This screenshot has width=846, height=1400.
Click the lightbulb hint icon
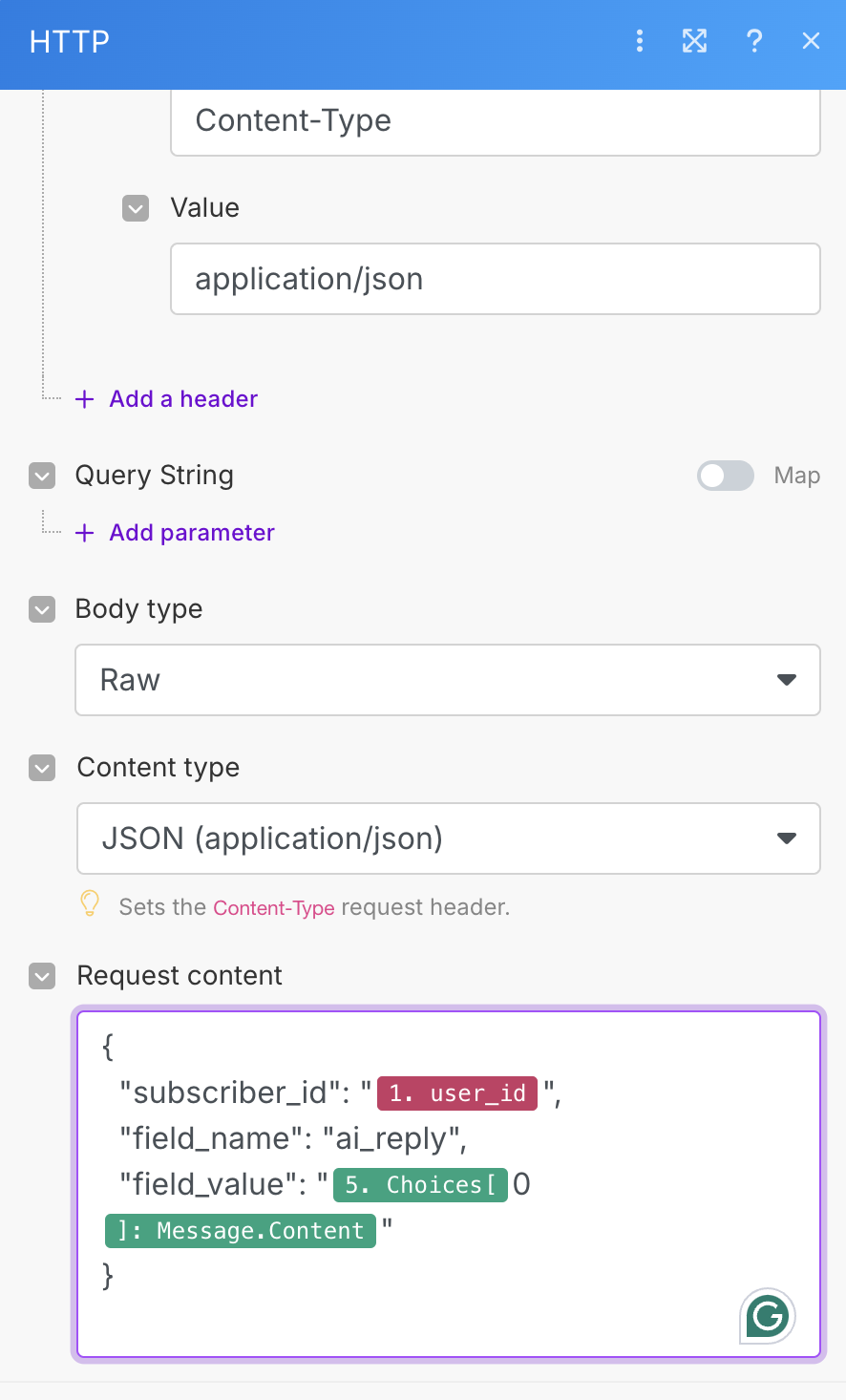pos(90,903)
